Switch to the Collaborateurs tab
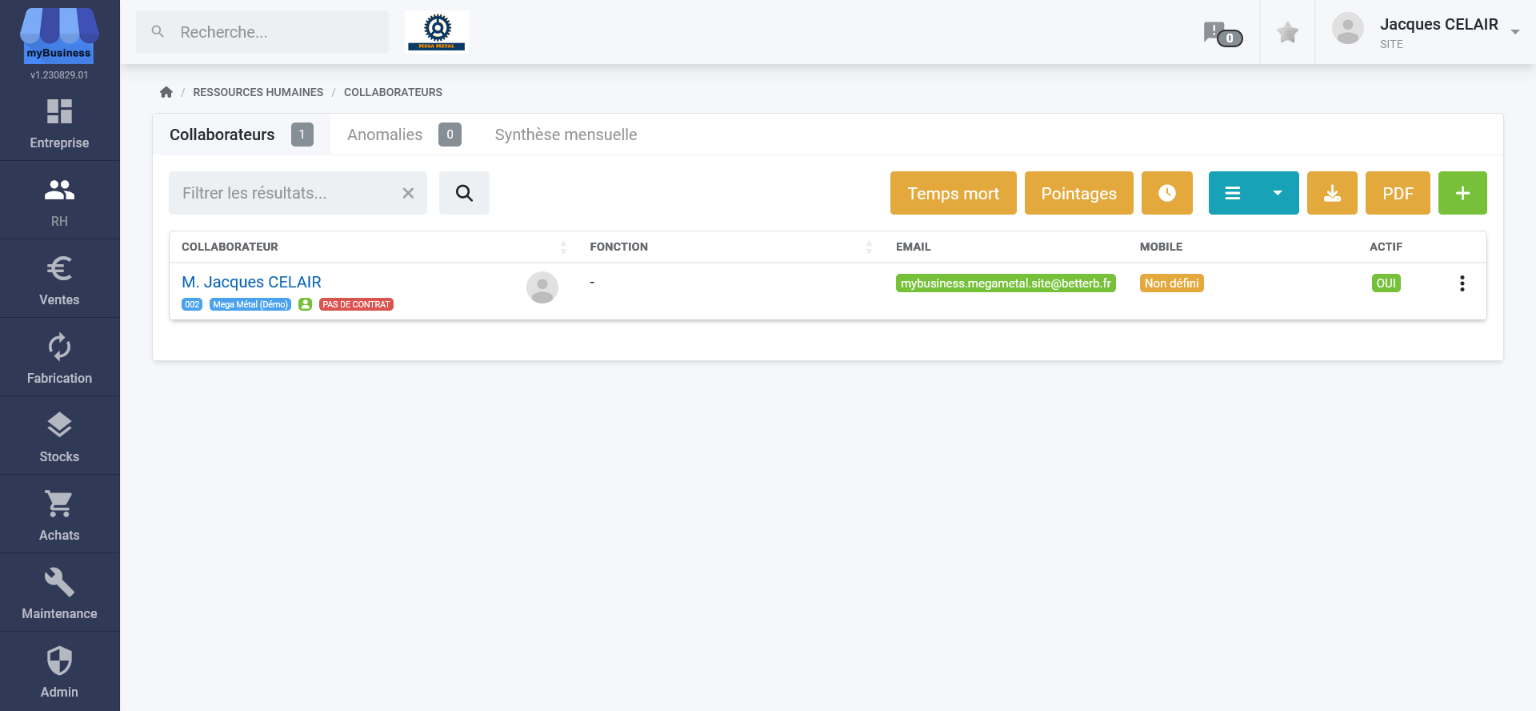Screen dimensions: 1536x711 (x=241, y=135)
